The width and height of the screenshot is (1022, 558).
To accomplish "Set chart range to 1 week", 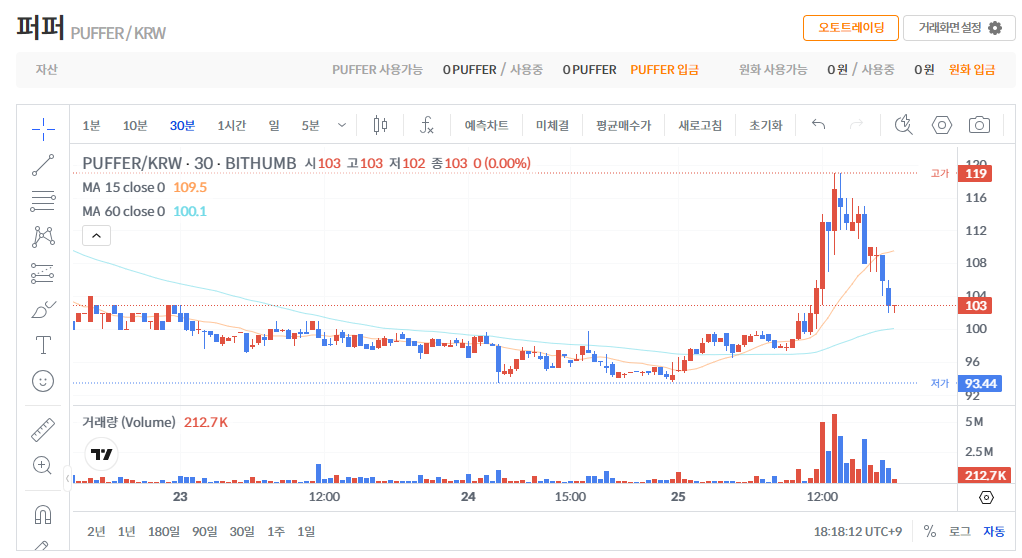I will tap(276, 531).
